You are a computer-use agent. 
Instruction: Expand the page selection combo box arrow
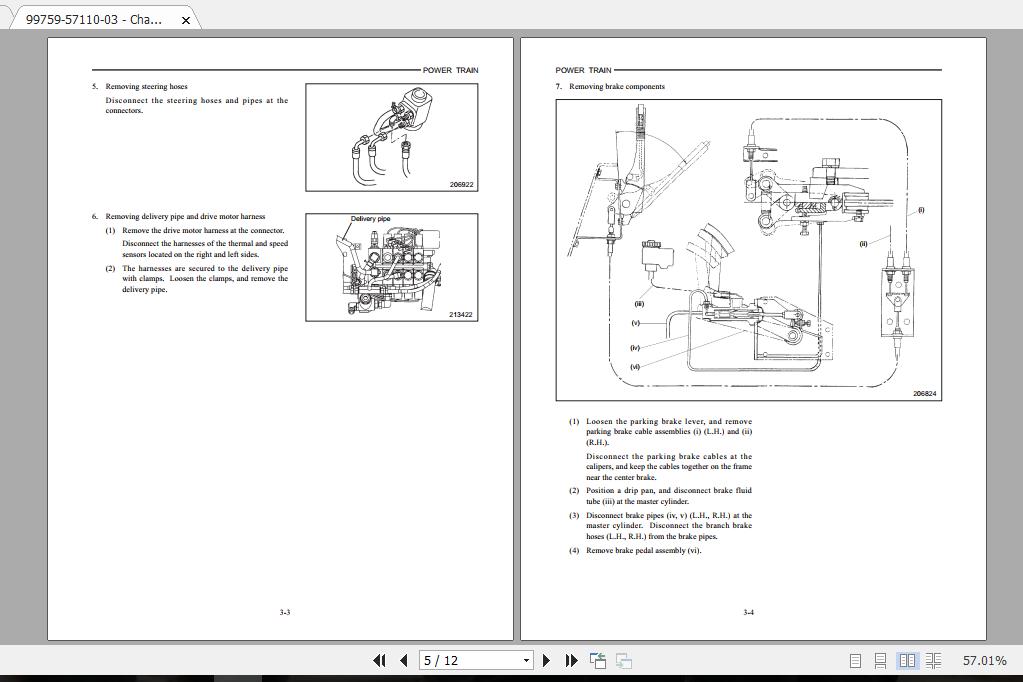(525, 660)
